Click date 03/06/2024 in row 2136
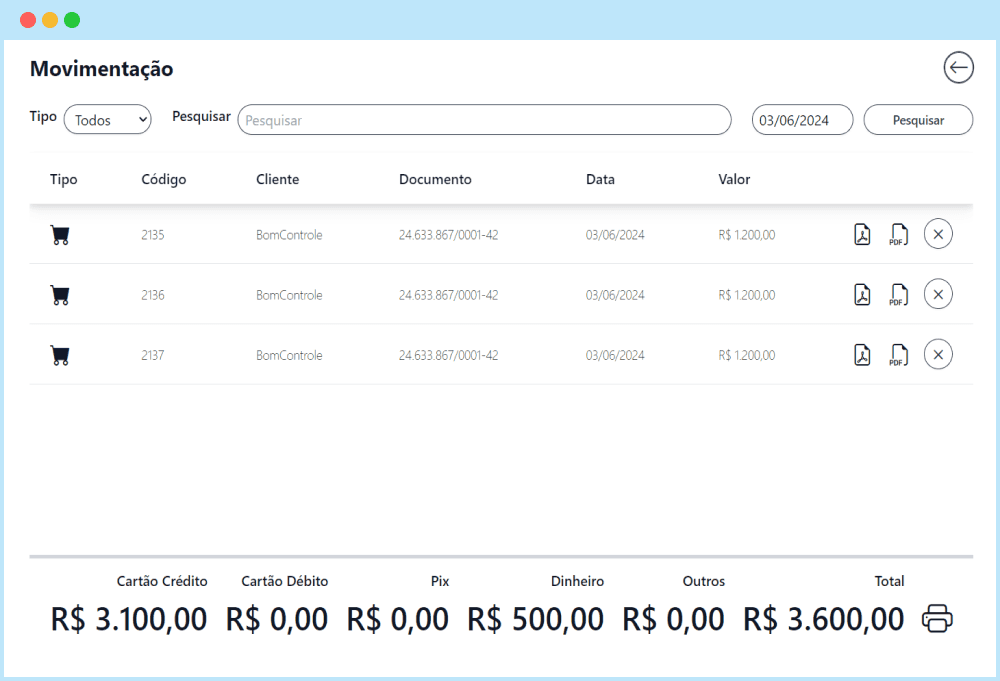 [615, 295]
